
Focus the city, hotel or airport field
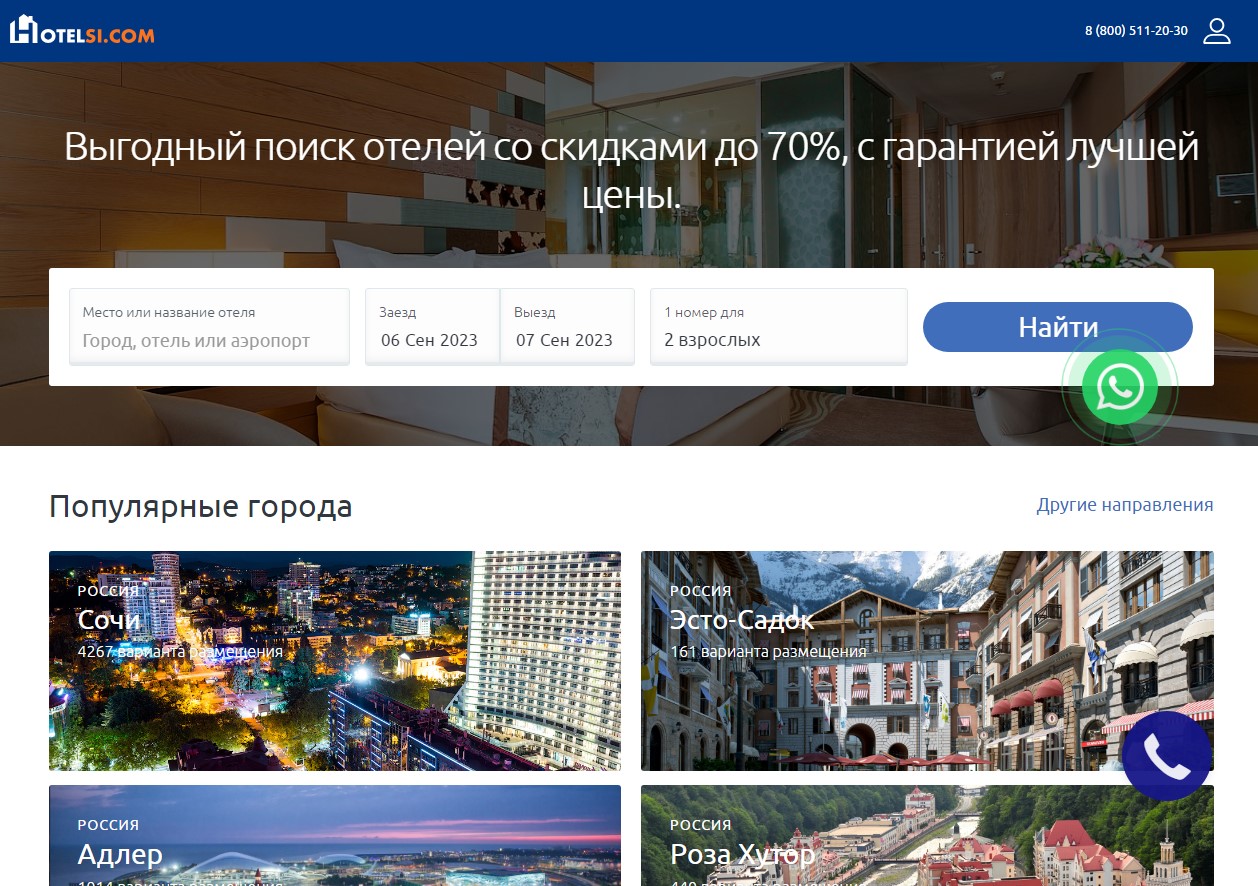click(x=209, y=327)
